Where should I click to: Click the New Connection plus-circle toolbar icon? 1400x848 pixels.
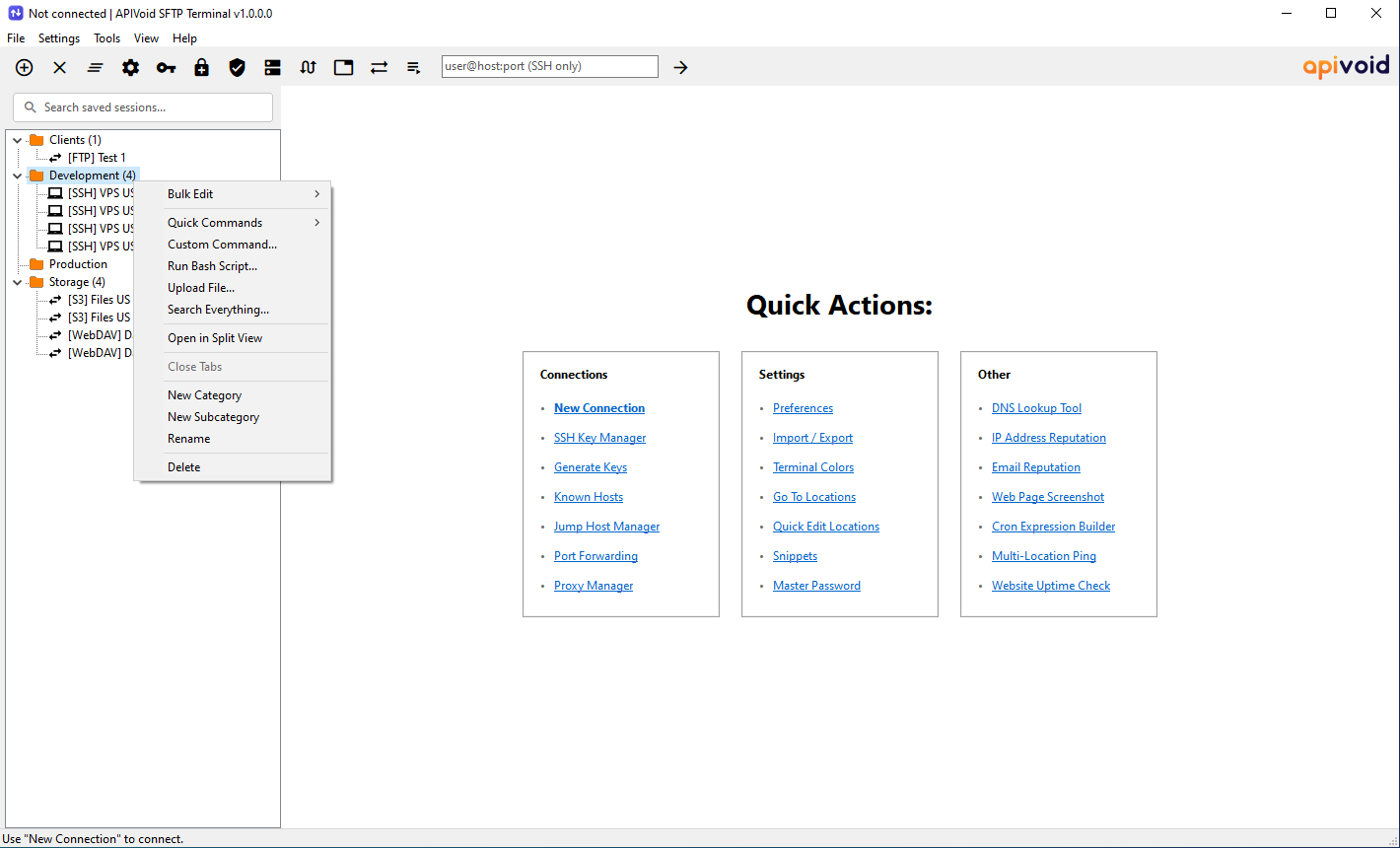click(25, 67)
